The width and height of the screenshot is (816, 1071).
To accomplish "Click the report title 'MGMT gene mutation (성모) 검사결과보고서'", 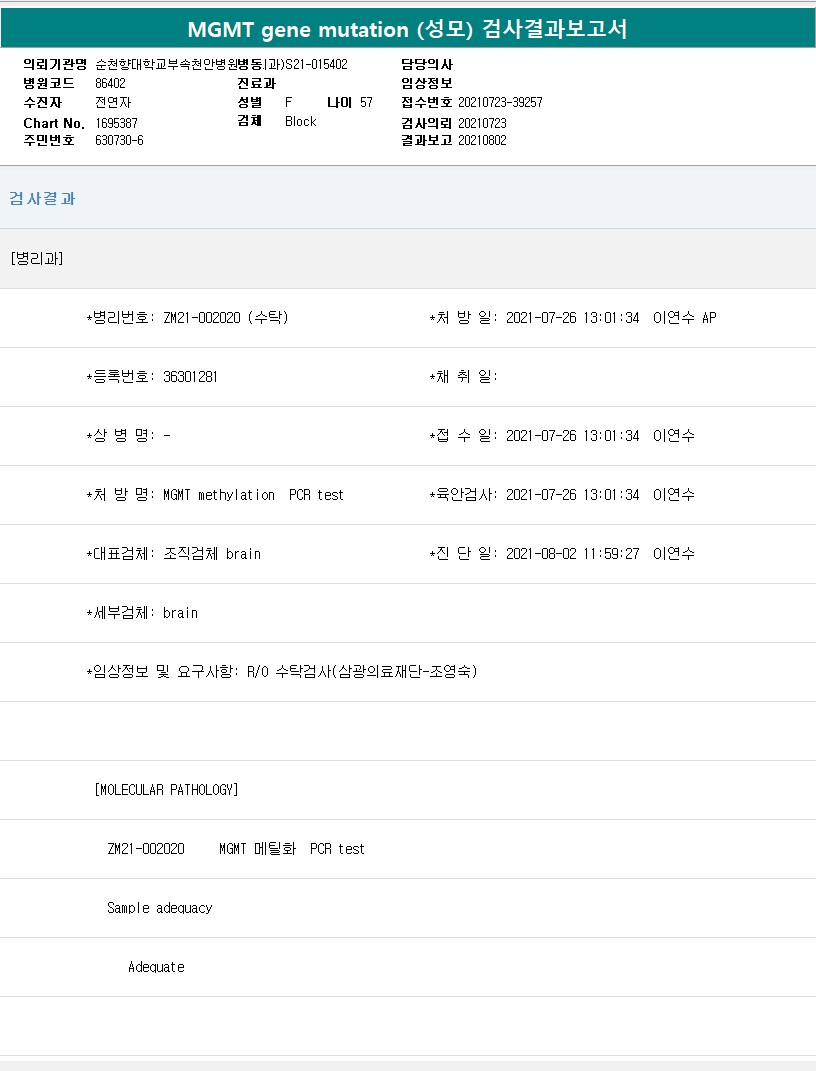I will click(408, 29).
